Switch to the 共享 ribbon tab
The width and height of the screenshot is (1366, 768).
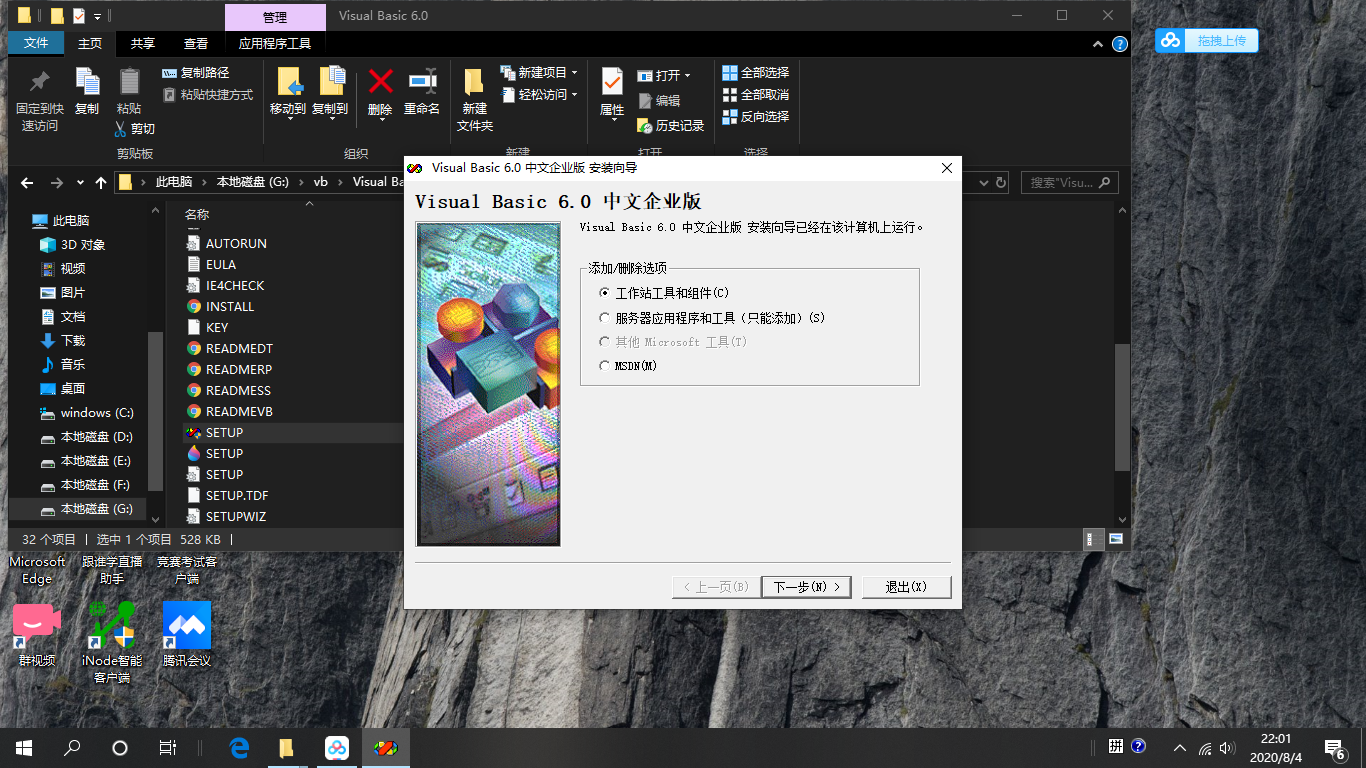click(x=143, y=43)
